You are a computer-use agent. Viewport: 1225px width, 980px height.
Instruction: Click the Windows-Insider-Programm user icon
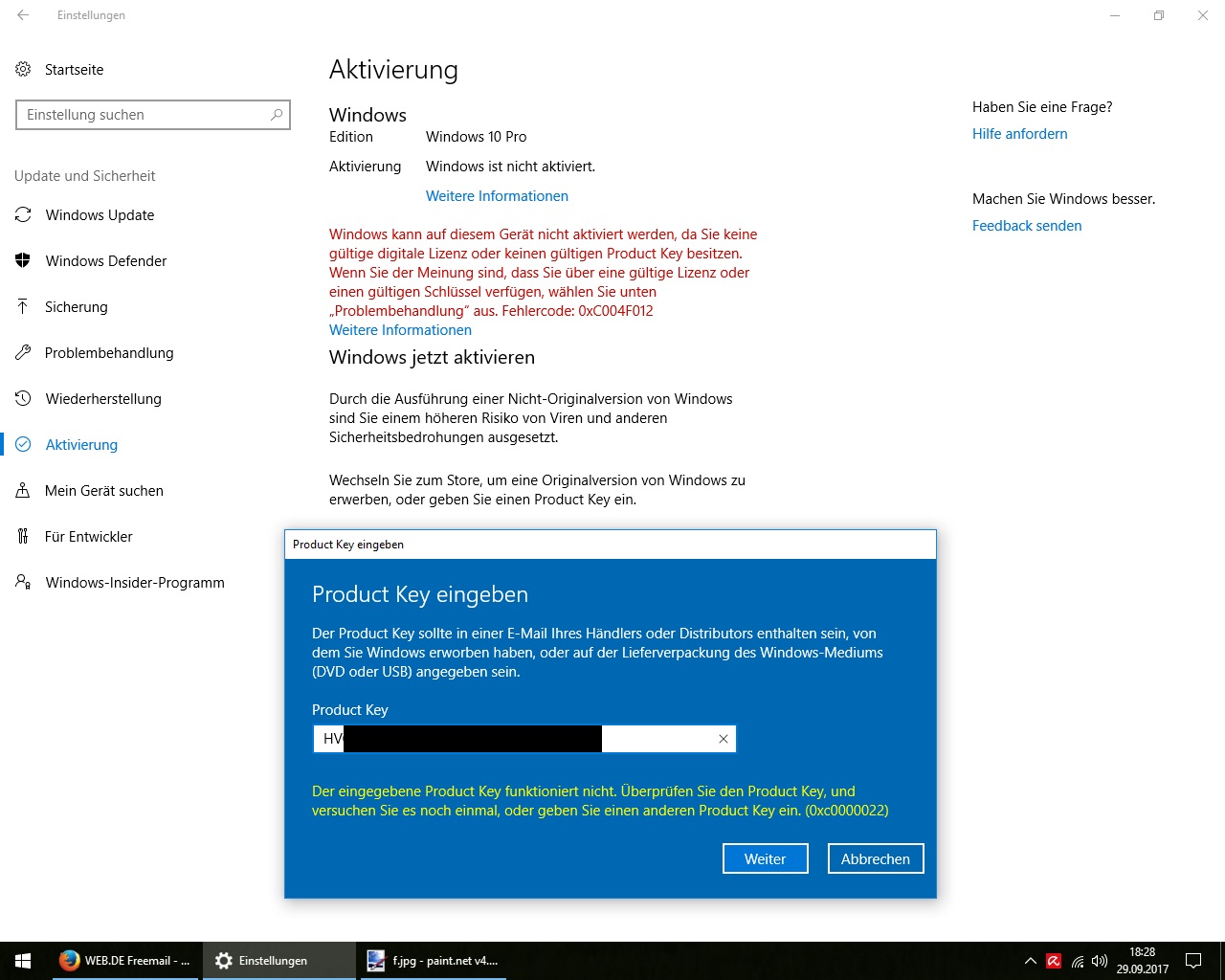pyautogui.click(x=23, y=582)
